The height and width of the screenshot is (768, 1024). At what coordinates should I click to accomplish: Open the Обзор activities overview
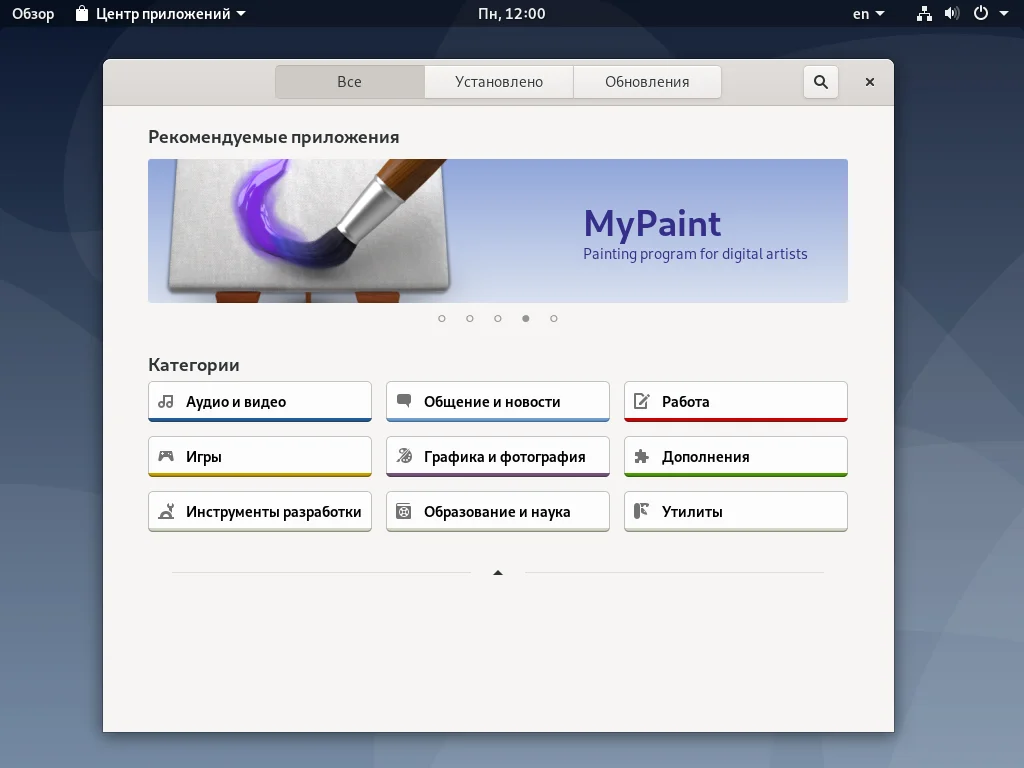[x=33, y=14]
